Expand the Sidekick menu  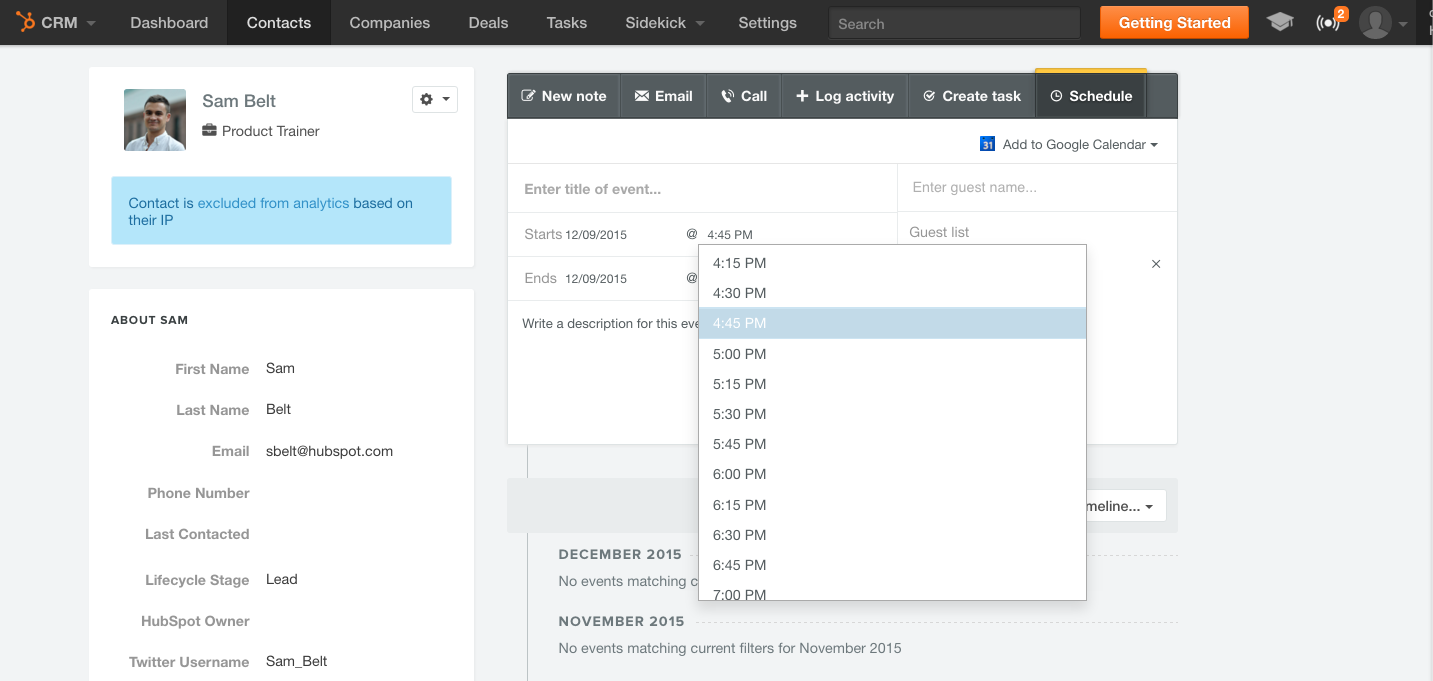664,22
